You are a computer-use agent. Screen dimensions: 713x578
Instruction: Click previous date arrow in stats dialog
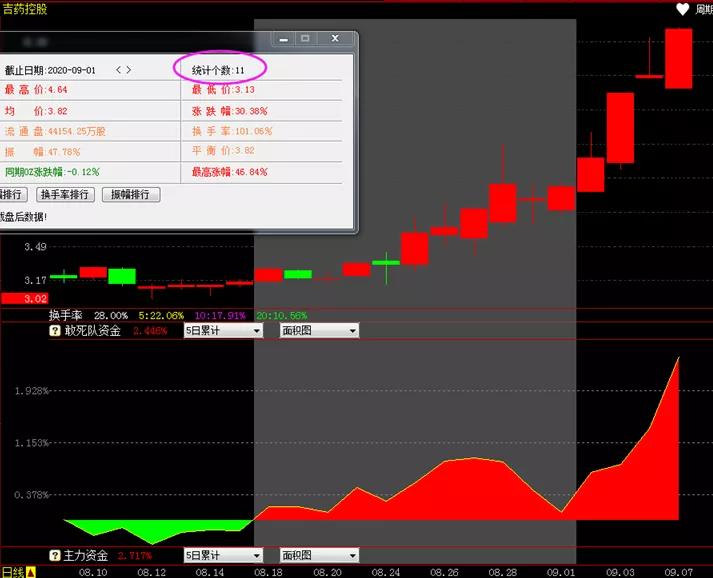pyautogui.click(x=118, y=70)
